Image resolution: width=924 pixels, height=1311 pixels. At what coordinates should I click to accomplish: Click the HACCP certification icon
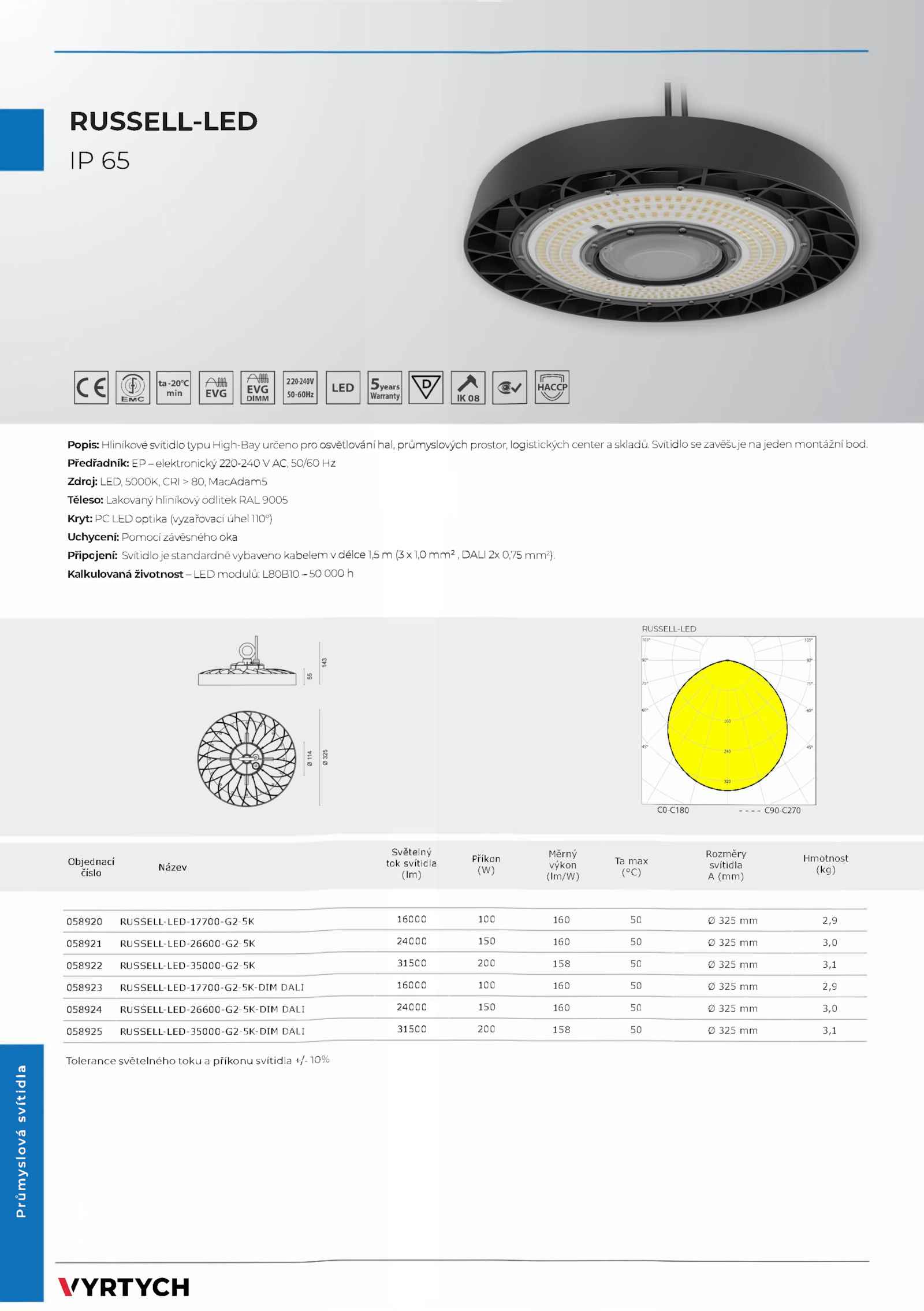tap(552, 387)
